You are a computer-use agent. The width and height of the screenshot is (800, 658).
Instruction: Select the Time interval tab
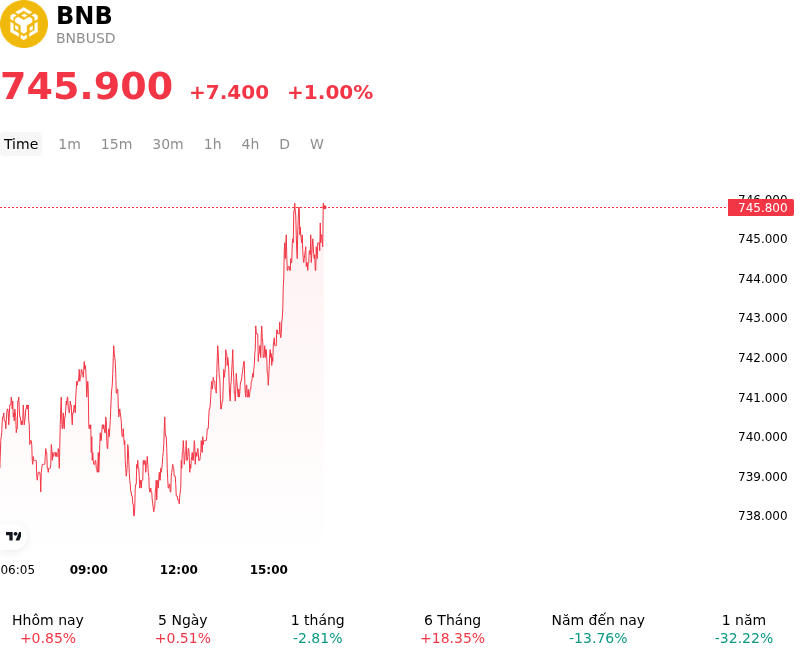point(21,144)
